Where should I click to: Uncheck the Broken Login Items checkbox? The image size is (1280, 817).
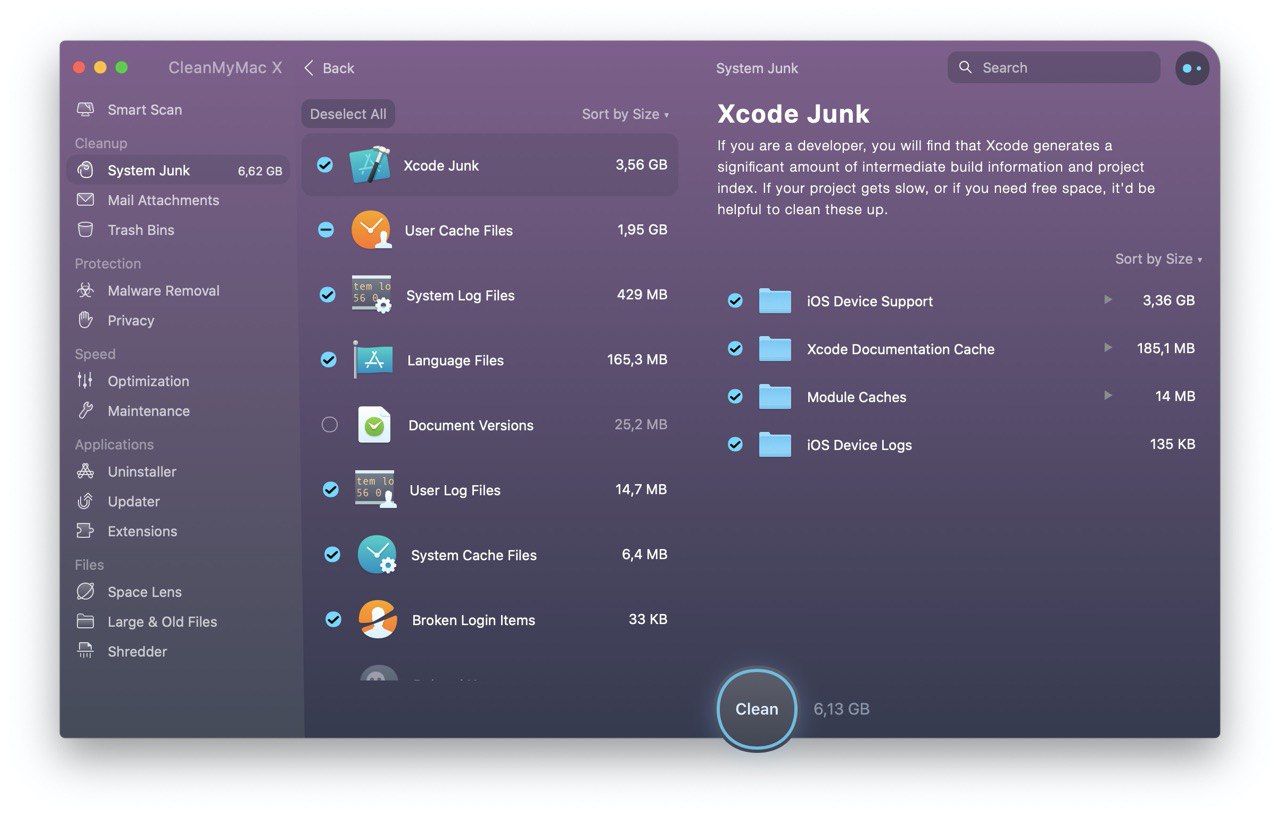coord(333,620)
